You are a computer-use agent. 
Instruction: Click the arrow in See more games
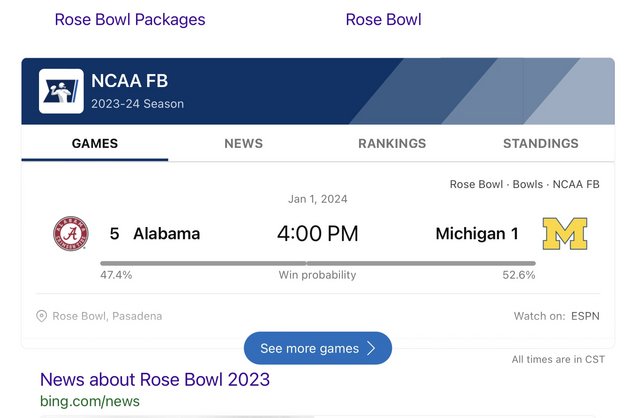tap(371, 348)
